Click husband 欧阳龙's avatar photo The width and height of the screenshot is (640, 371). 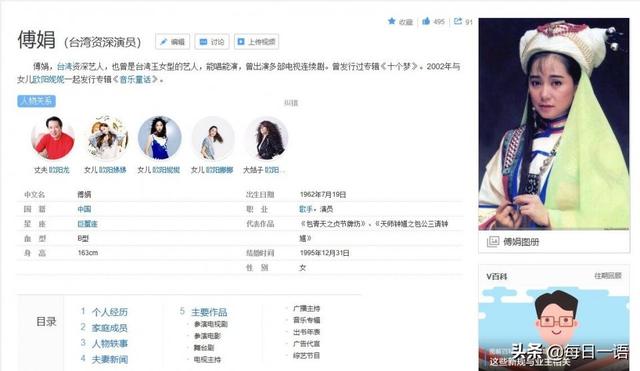coord(53,138)
